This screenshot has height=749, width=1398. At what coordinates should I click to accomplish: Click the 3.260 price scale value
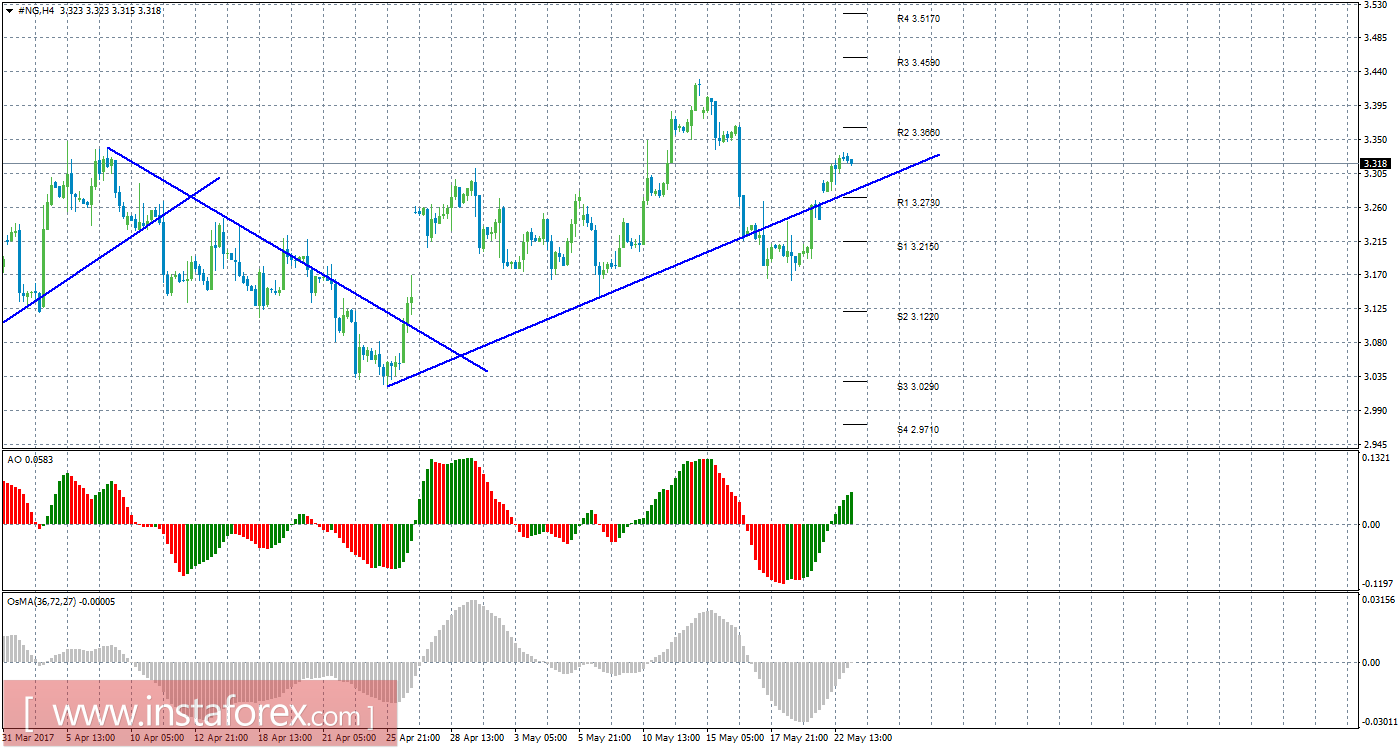1374,208
